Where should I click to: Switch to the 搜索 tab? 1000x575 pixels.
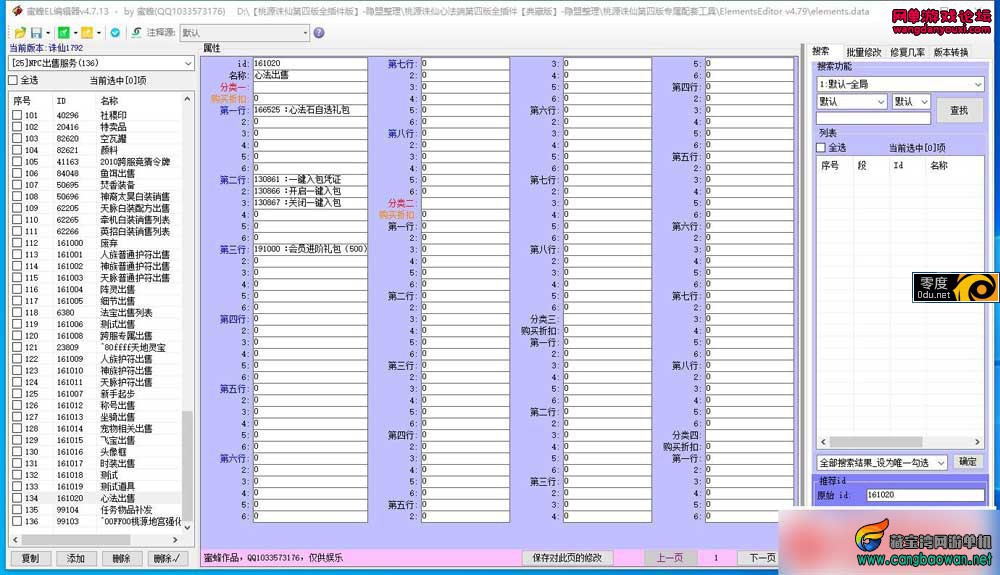click(821, 52)
